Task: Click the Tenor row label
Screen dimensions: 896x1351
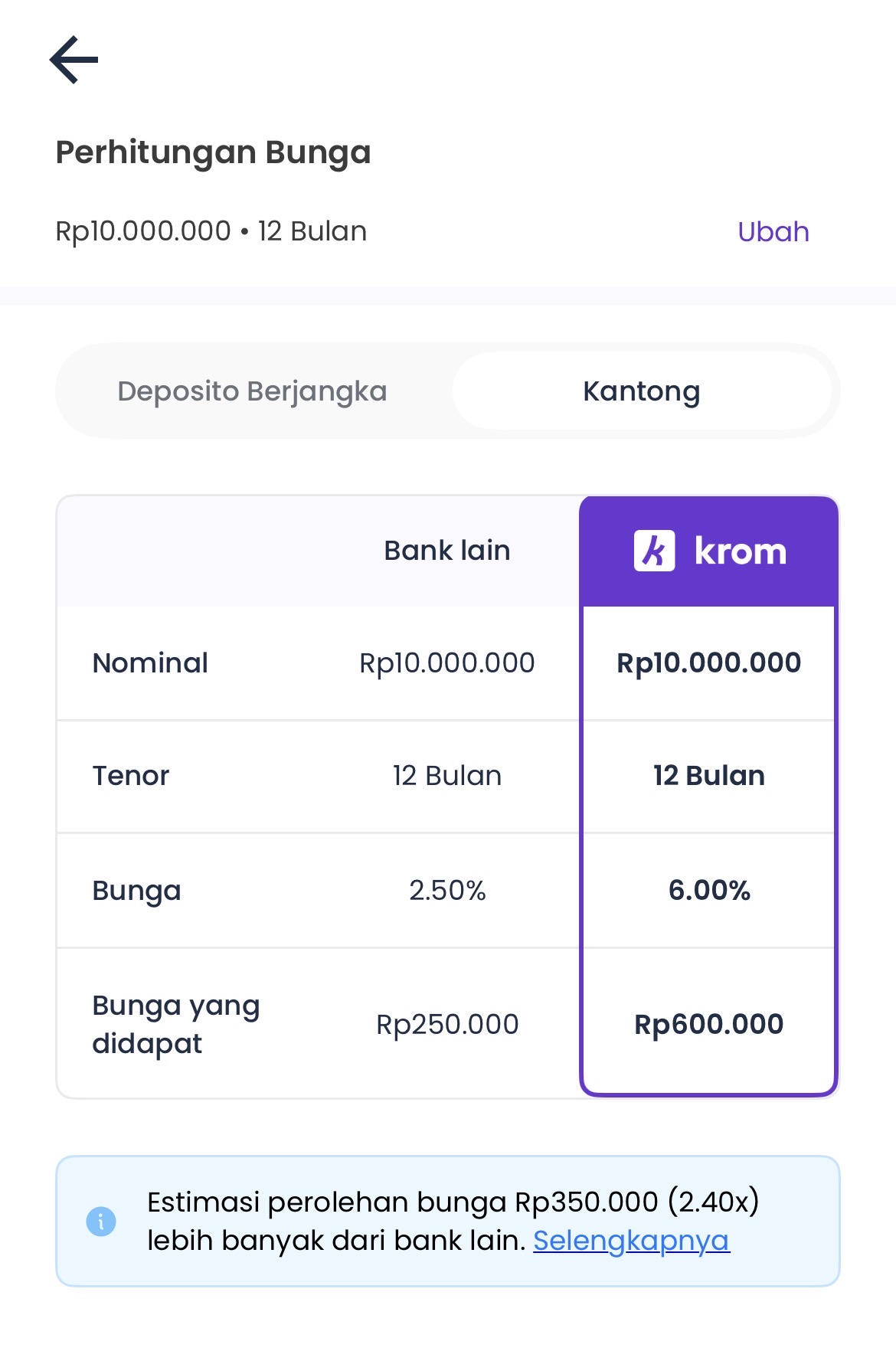Action: tap(131, 776)
